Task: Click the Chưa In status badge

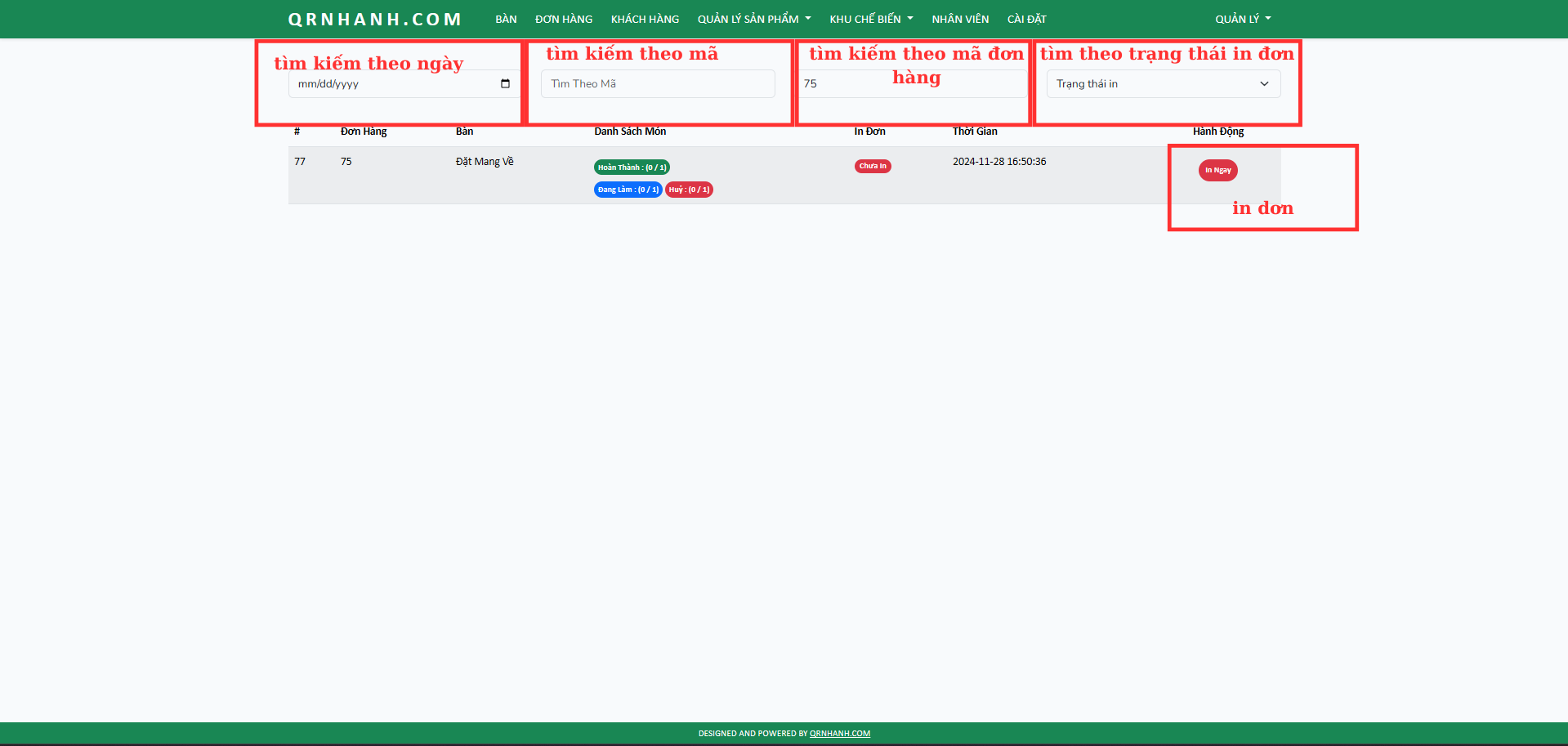Action: (x=873, y=166)
